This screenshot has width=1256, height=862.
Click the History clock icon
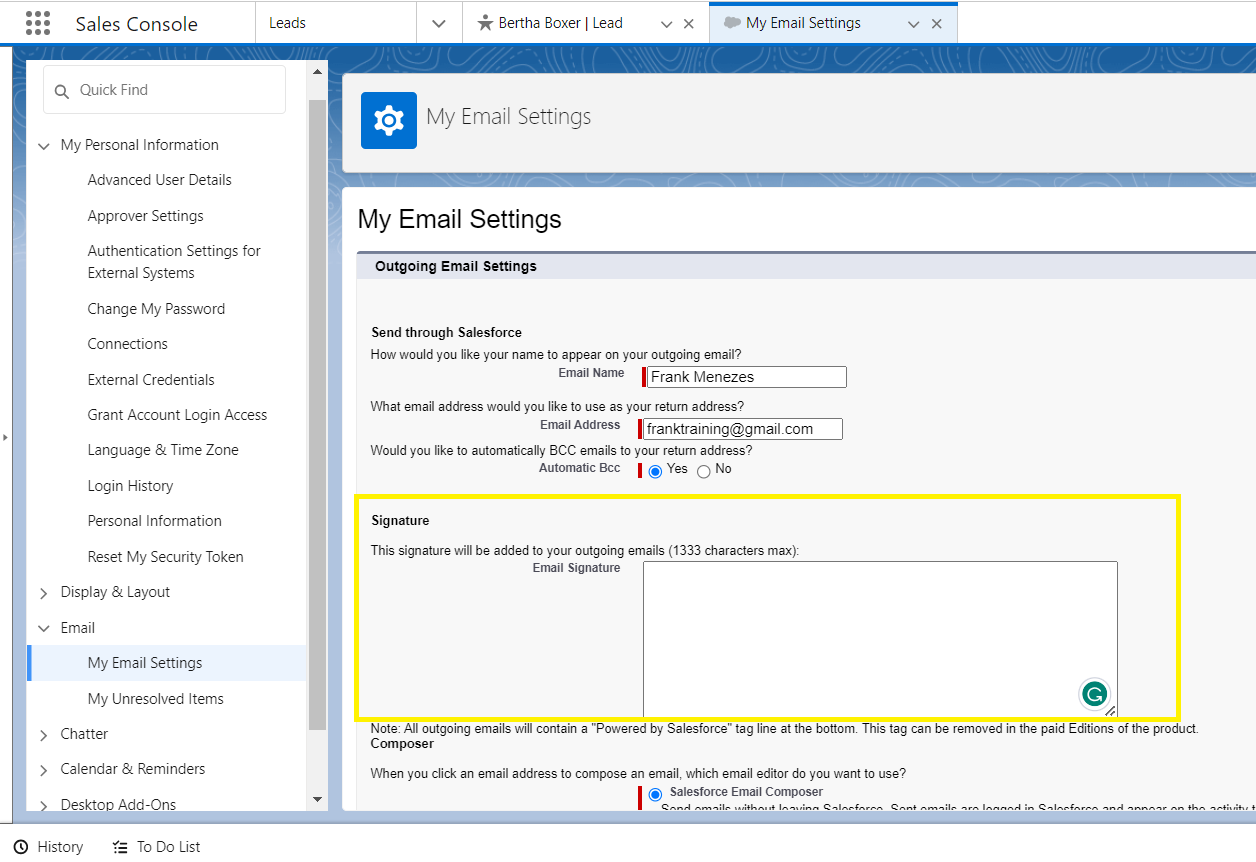point(21,847)
